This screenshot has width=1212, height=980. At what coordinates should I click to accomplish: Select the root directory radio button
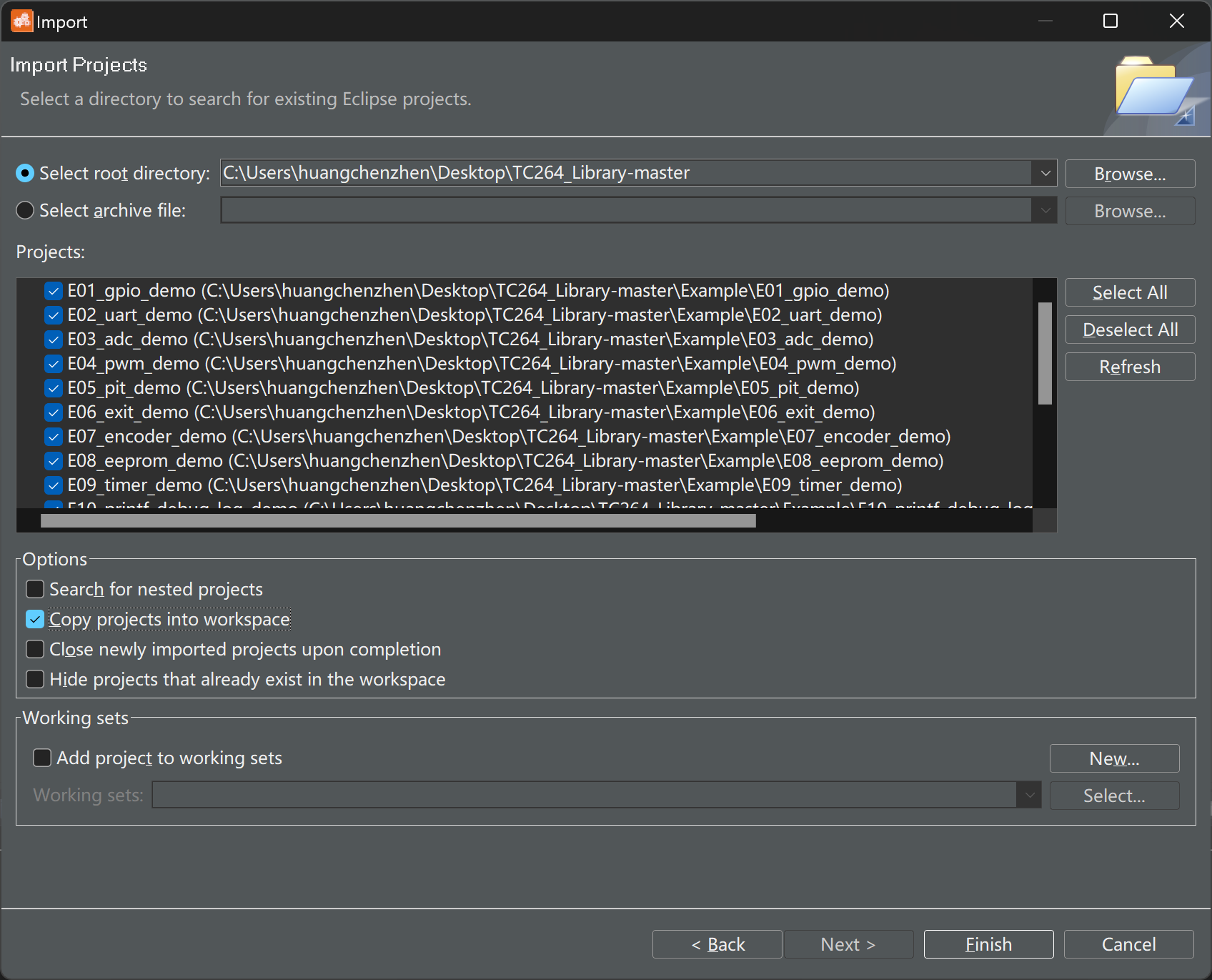25,173
